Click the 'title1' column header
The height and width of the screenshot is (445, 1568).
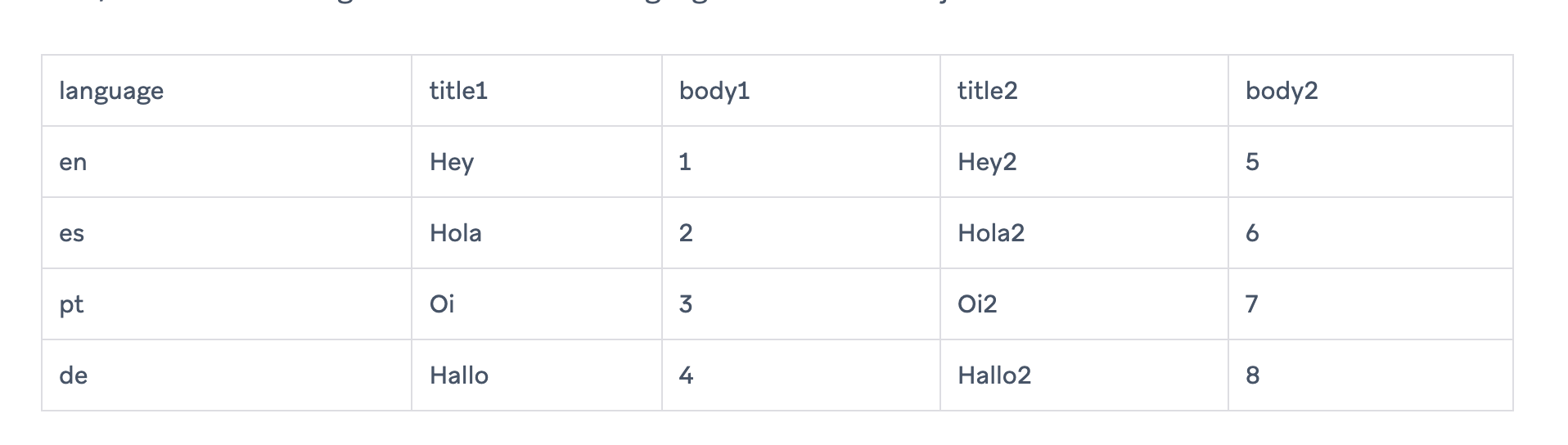point(458,91)
